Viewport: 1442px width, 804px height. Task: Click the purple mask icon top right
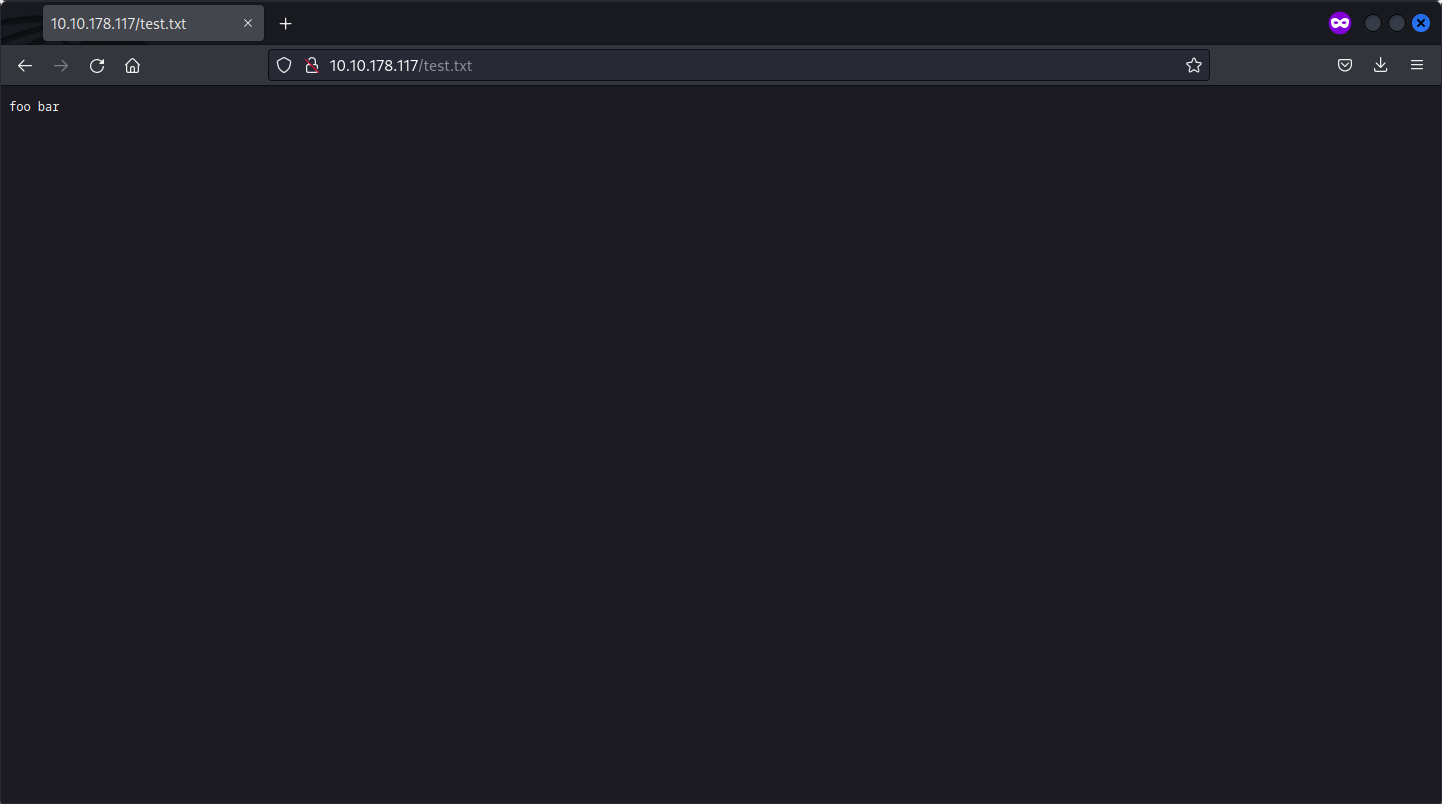pyautogui.click(x=1340, y=22)
